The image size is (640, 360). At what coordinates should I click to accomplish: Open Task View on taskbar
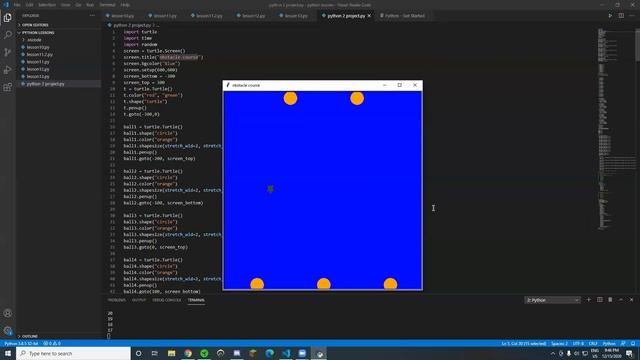tap(155, 353)
